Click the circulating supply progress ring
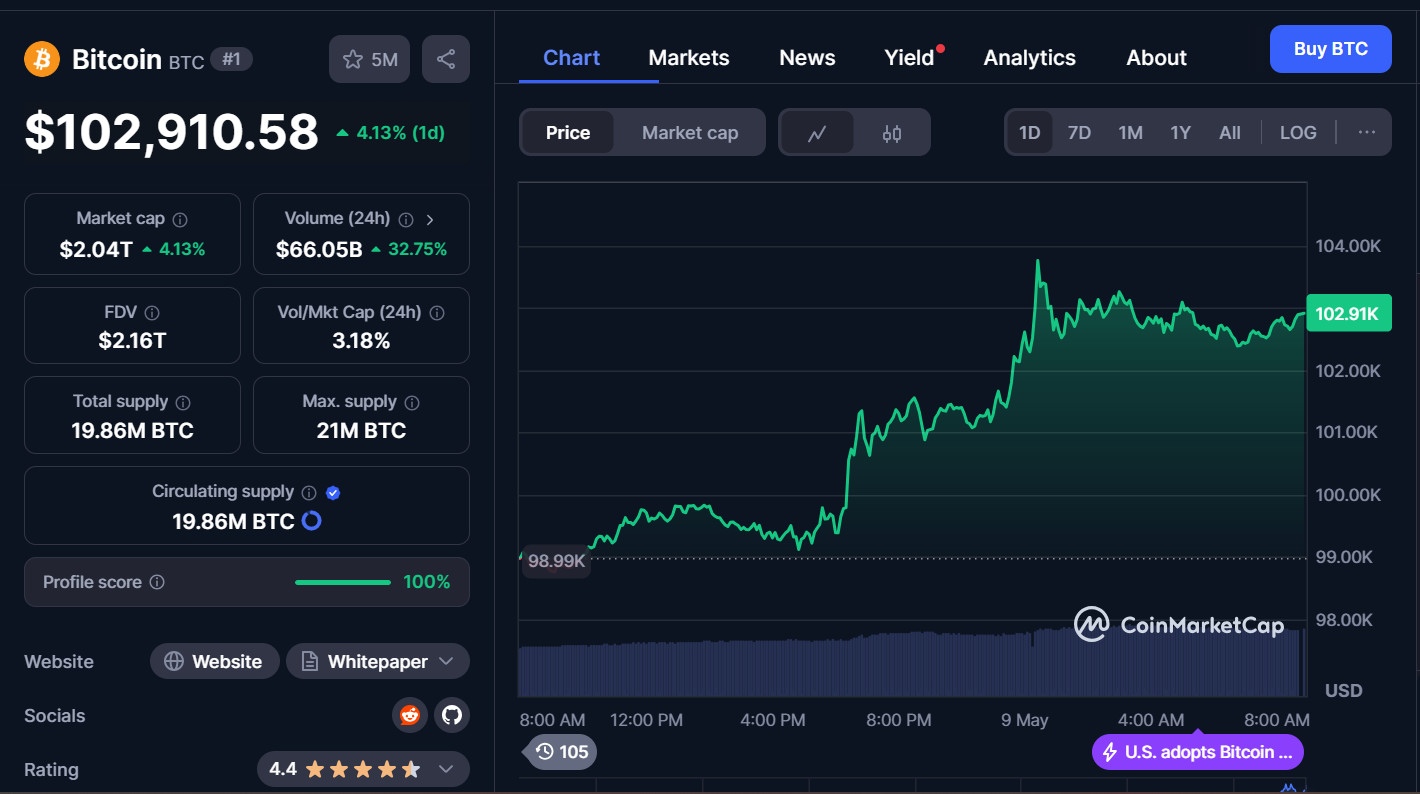The width and height of the screenshot is (1420, 794). [311, 521]
